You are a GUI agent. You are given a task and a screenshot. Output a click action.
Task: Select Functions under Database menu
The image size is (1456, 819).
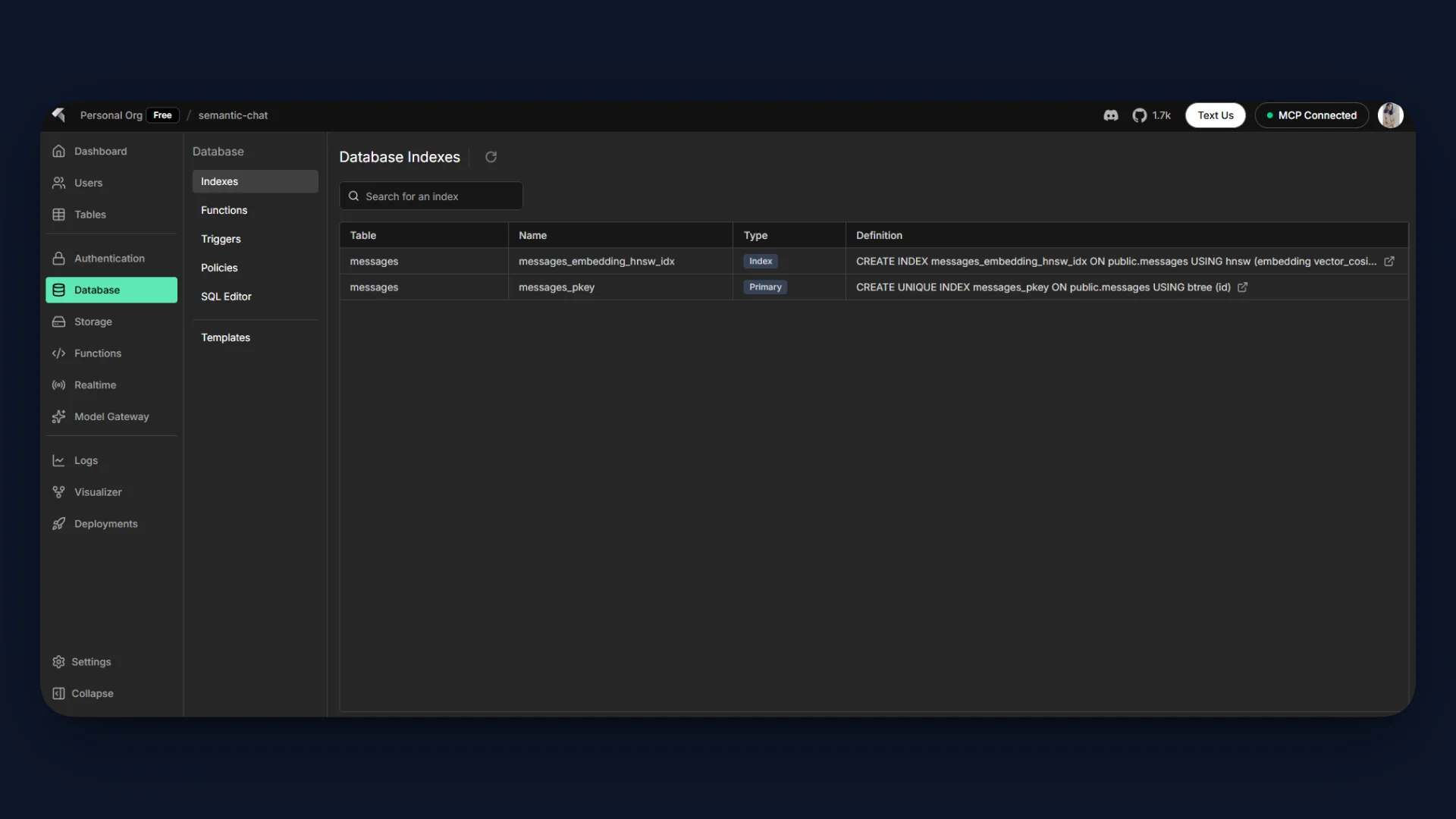(224, 210)
